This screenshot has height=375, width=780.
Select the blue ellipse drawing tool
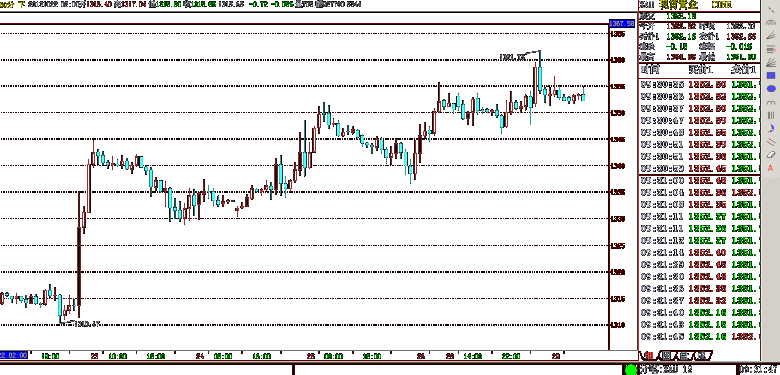tap(771, 89)
